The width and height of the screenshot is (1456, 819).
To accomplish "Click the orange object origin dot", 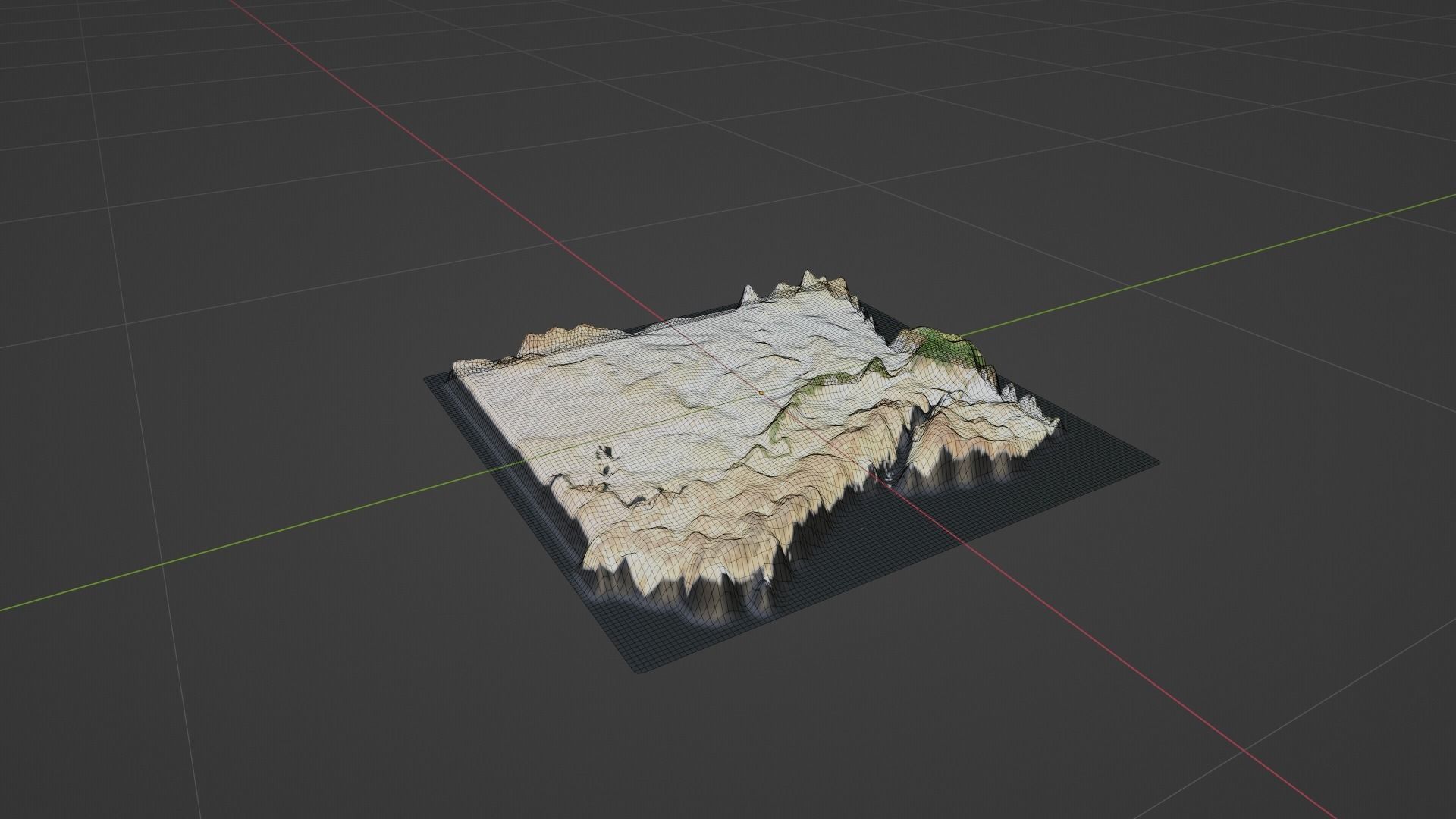I will click(761, 393).
